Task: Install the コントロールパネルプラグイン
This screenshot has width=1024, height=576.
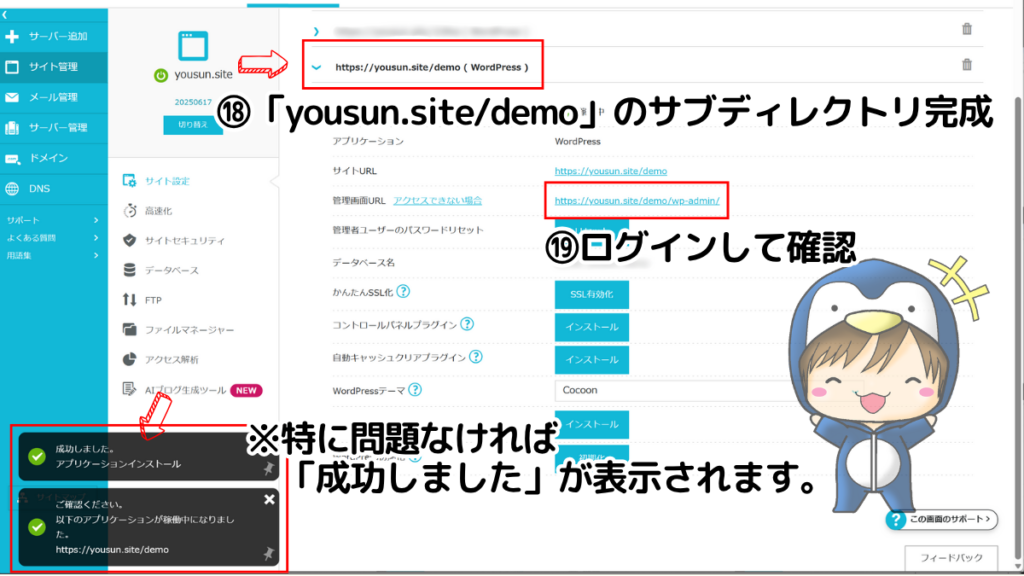Action: coord(592,327)
